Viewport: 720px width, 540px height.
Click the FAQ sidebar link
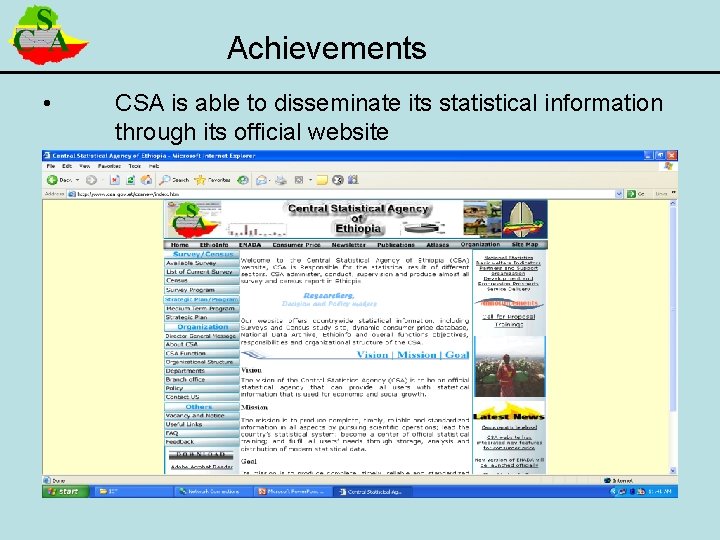tap(202, 433)
